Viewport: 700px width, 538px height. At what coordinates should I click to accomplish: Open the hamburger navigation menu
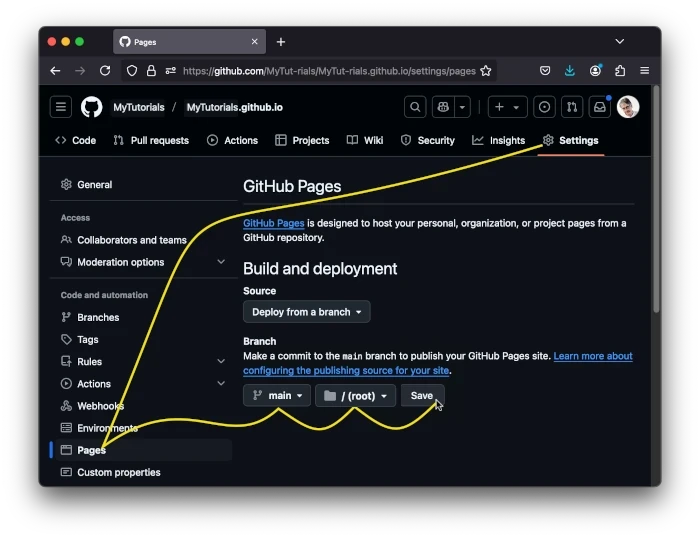[x=61, y=107]
